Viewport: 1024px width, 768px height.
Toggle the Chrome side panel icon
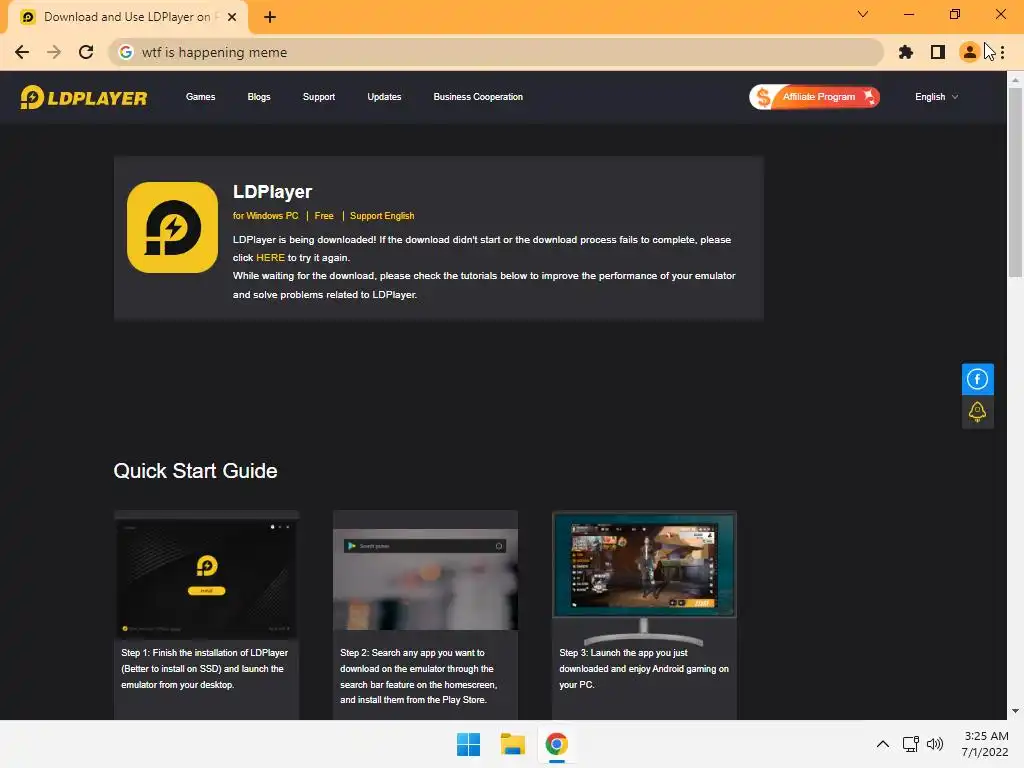(x=938, y=52)
